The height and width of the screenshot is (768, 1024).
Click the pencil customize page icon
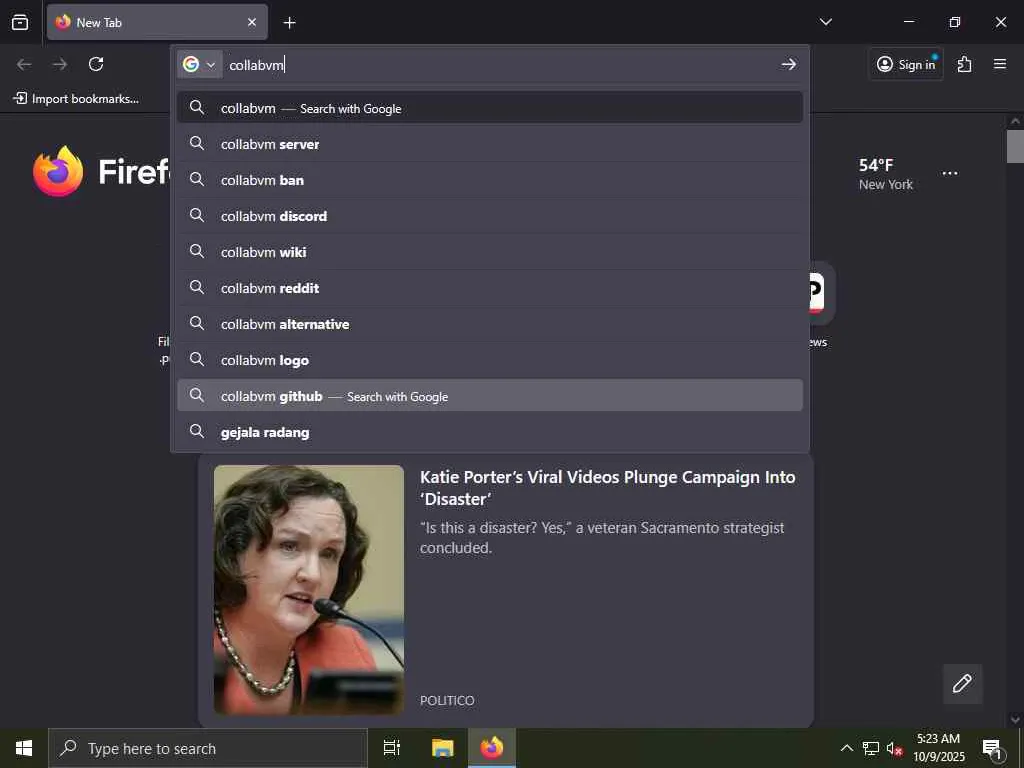pos(962,684)
